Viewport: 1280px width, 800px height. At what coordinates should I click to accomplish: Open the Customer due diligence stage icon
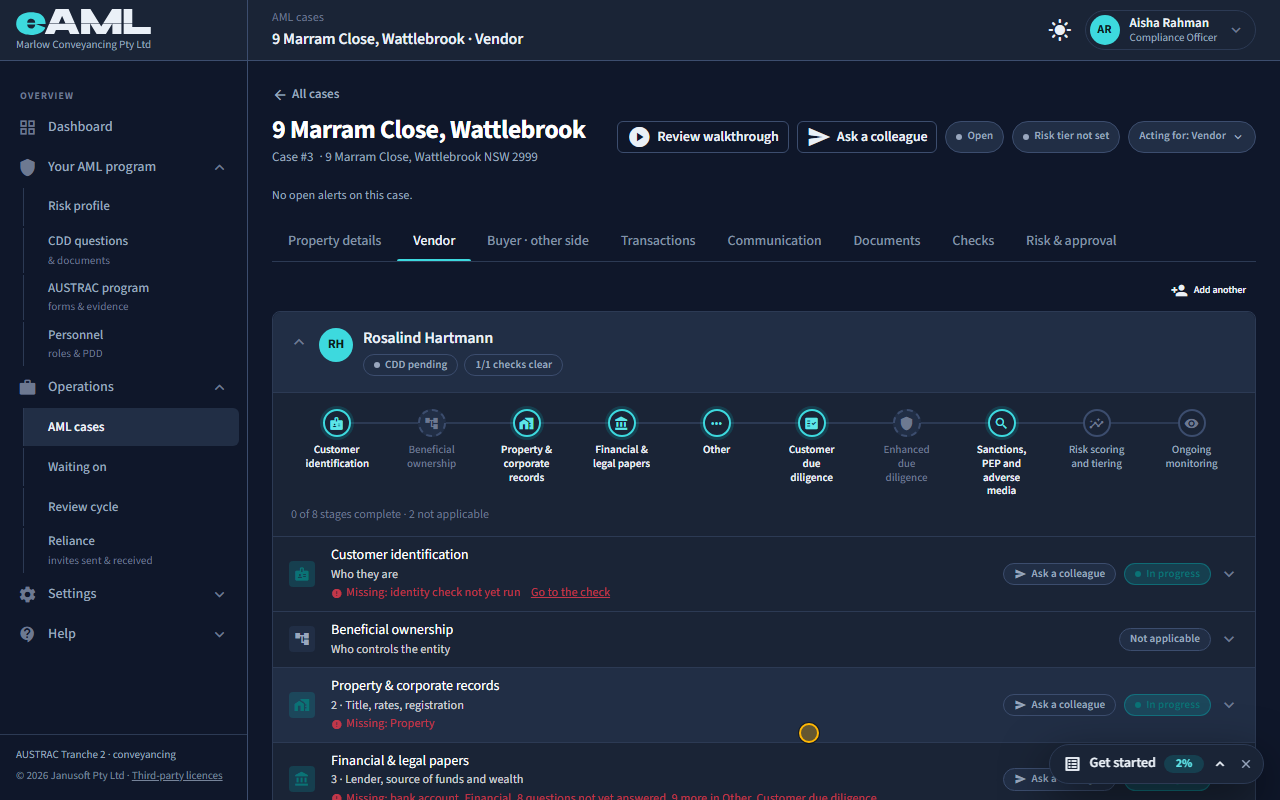click(x=812, y=423)
